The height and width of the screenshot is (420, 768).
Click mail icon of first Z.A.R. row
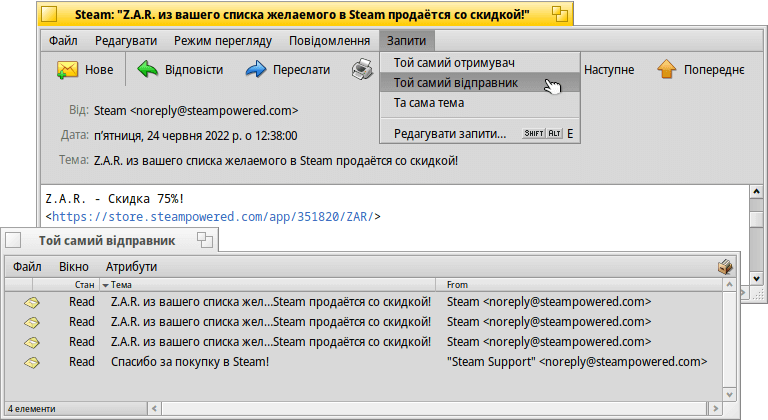tap(32, 302)
